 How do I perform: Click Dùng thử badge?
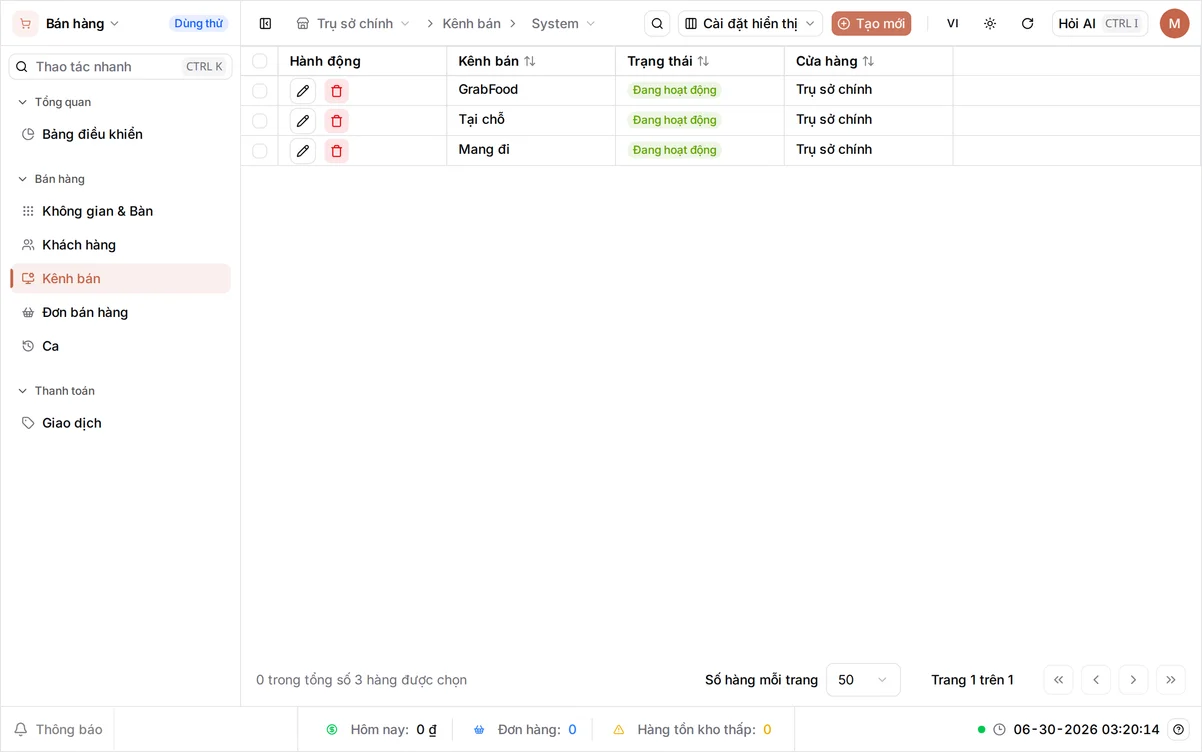coord(198,23)
